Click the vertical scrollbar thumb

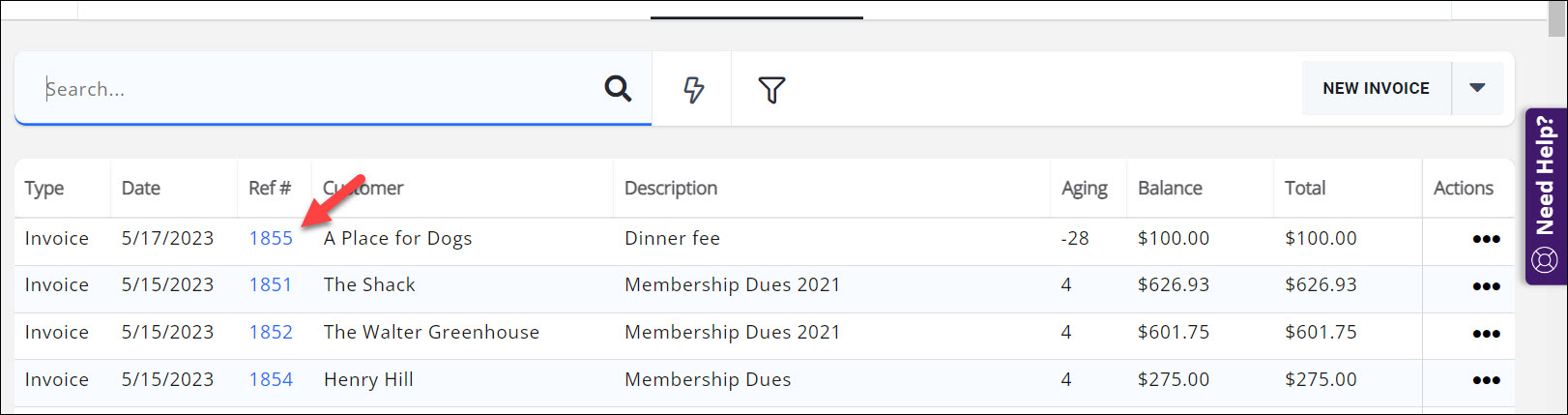(x=1556, y=19)
